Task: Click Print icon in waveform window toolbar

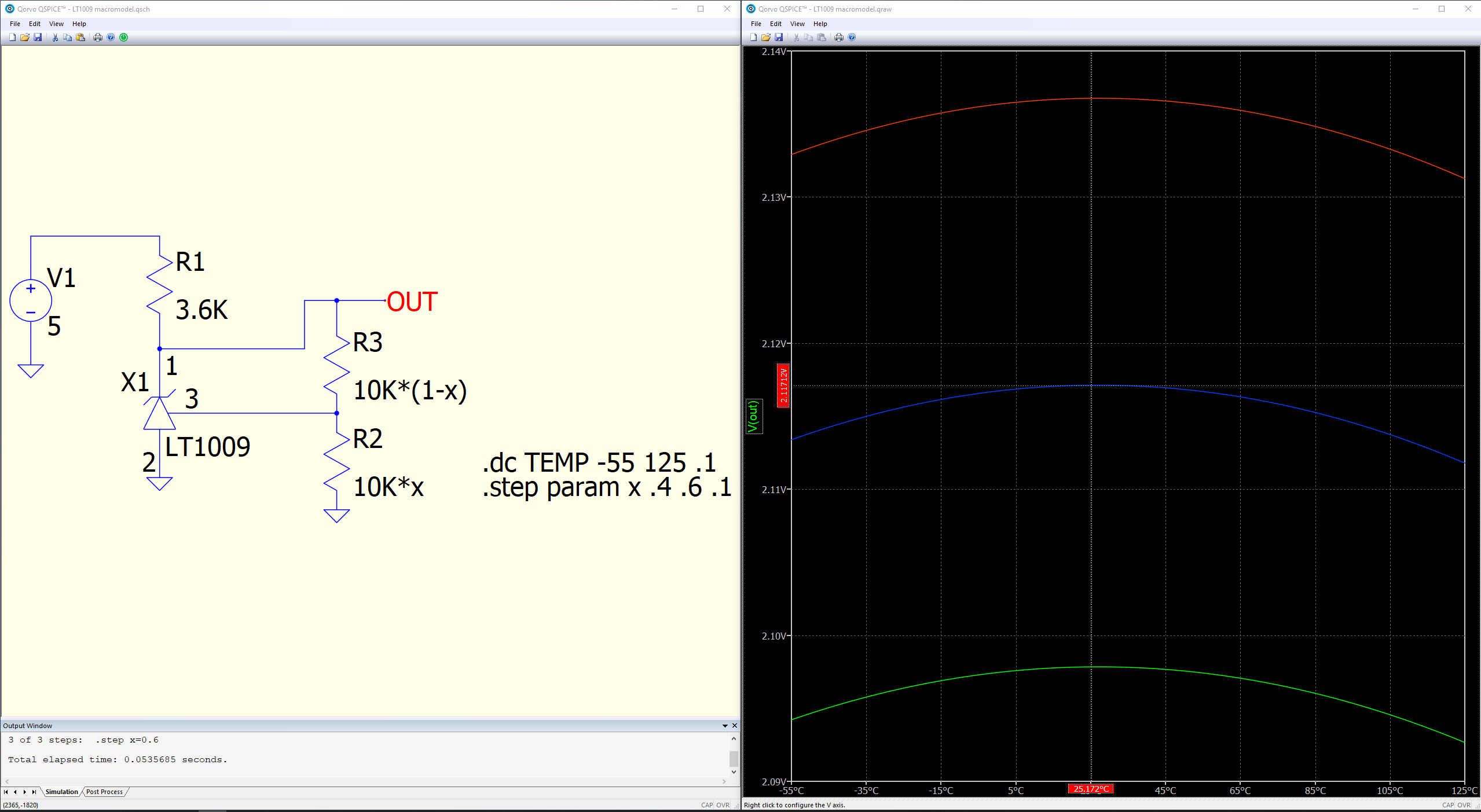Action: 839,37
